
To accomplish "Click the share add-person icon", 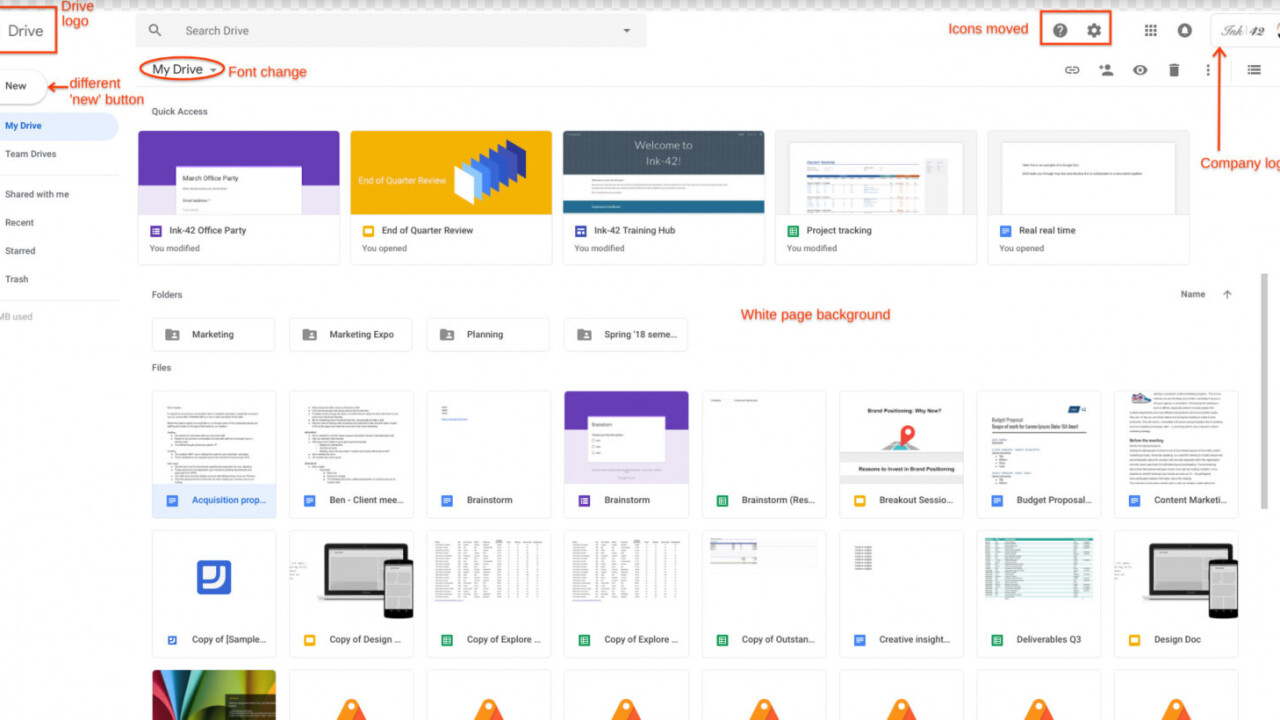I will click(1106, 70).
